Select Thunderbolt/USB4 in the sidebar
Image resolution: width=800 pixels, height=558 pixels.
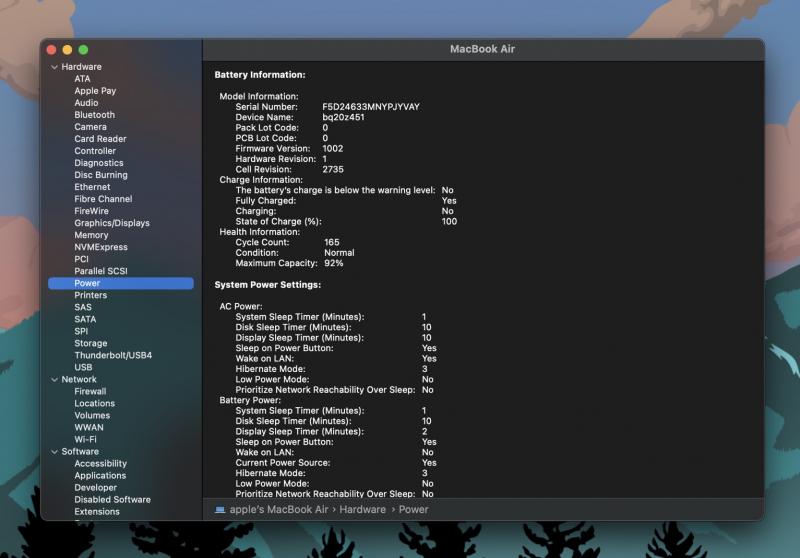click(x=113, y=355)
